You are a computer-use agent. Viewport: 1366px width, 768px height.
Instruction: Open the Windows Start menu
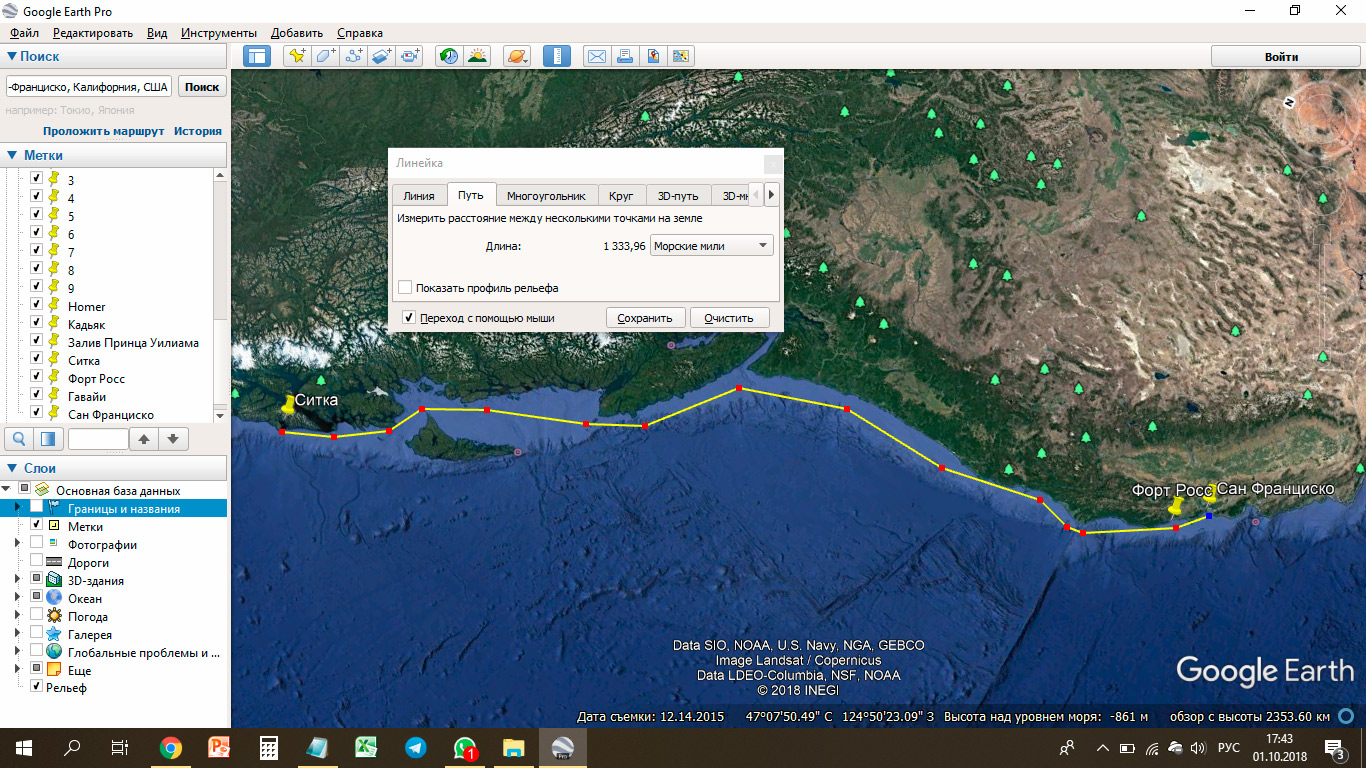(24, 747)
